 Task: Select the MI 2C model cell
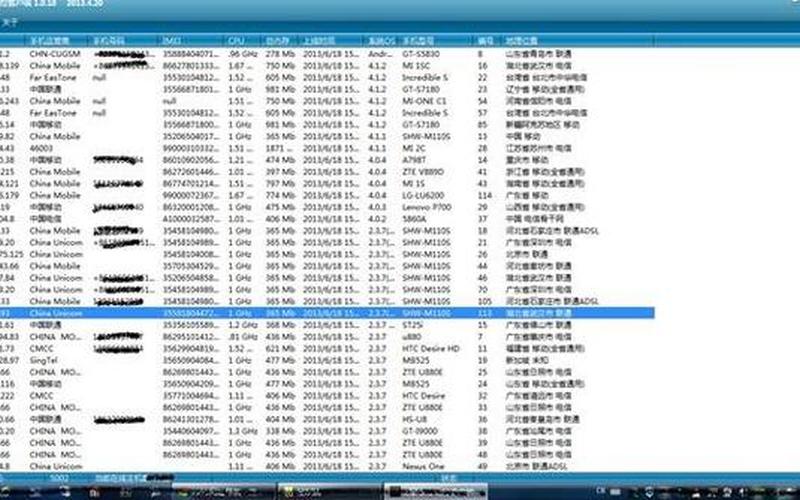coord(414,148)
